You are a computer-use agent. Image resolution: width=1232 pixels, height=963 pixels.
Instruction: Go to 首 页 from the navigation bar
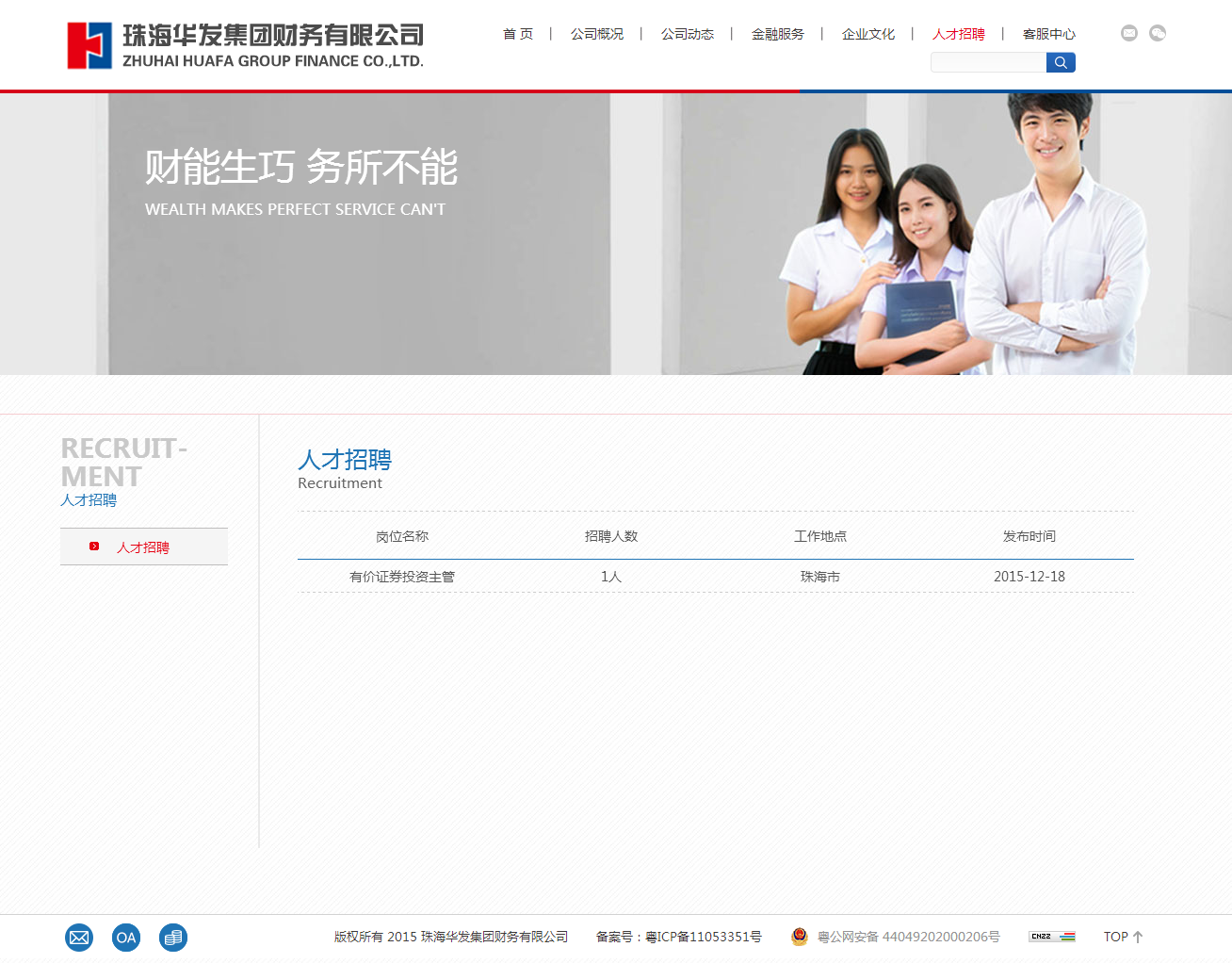click(518, 34)
